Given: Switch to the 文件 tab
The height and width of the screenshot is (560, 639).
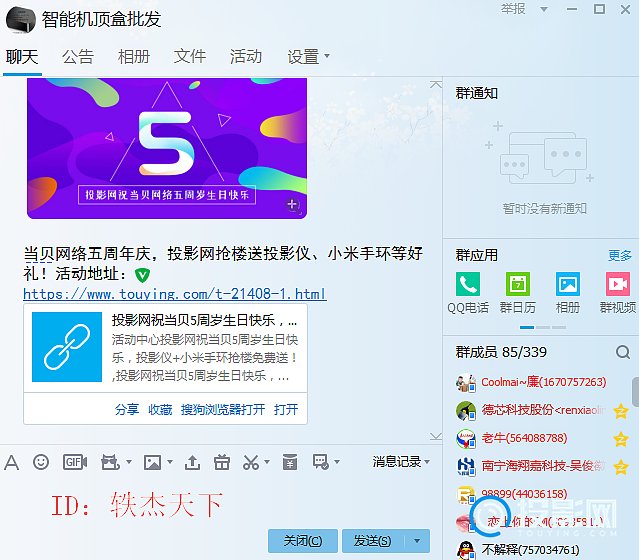Looking at the screenshot, I should pos(189,57).
